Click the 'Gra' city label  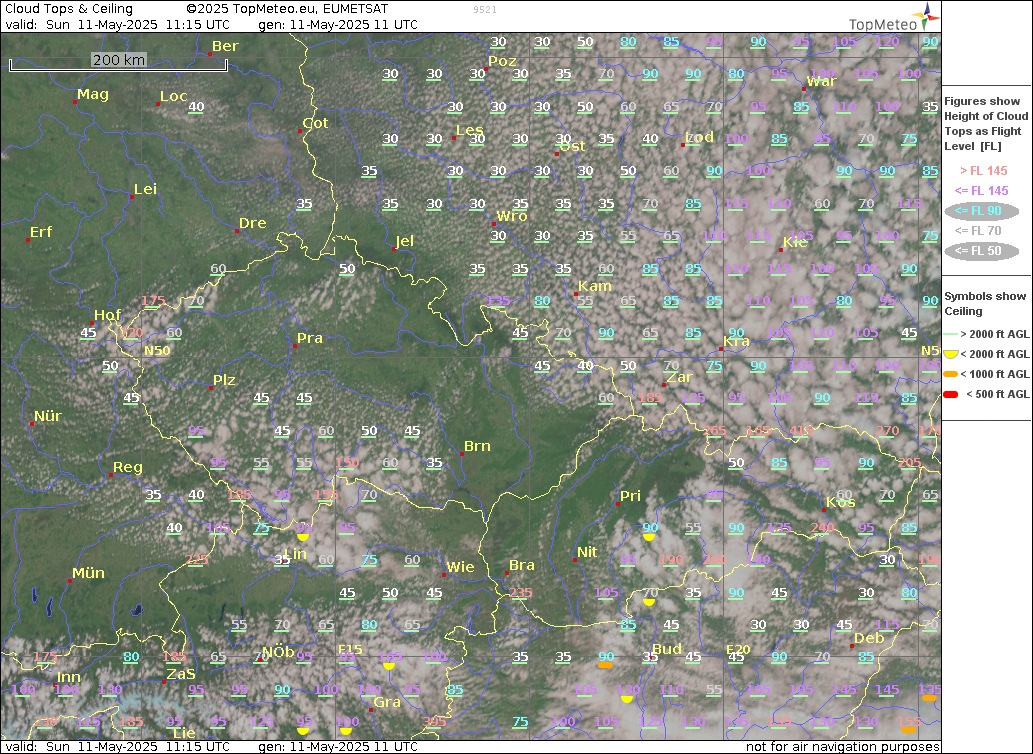tap(387, 702)
